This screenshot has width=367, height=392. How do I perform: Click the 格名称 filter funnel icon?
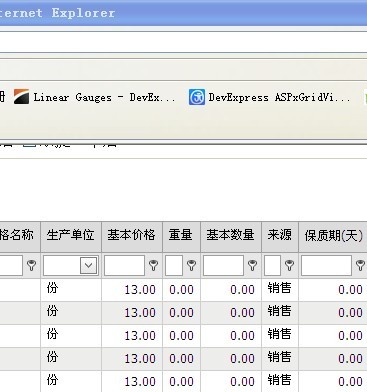tap(31, 265)
